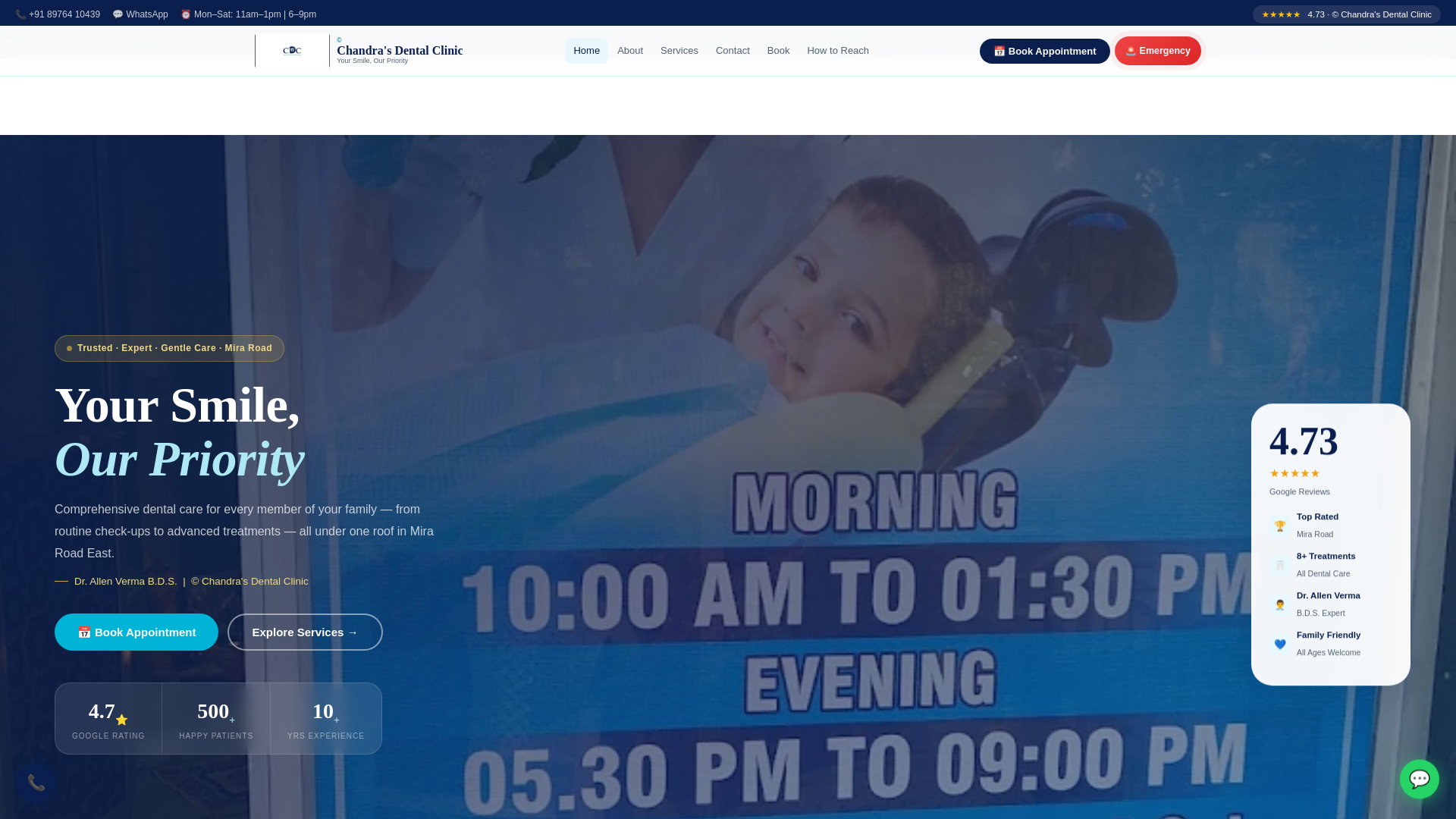The width and height of the screenshot is (1456, 819).
Task: Click the B.D.S. Expert text
Action: click(x=1321, y=613)
